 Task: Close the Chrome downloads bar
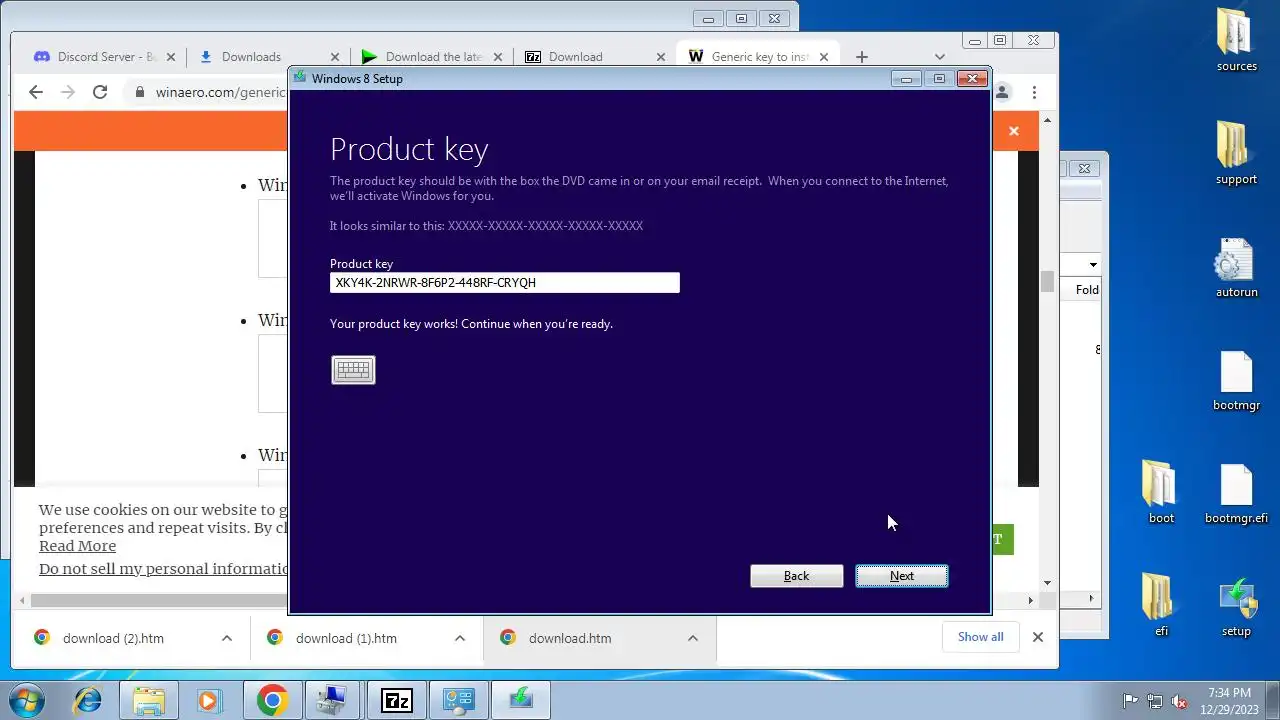(1038, 637)
